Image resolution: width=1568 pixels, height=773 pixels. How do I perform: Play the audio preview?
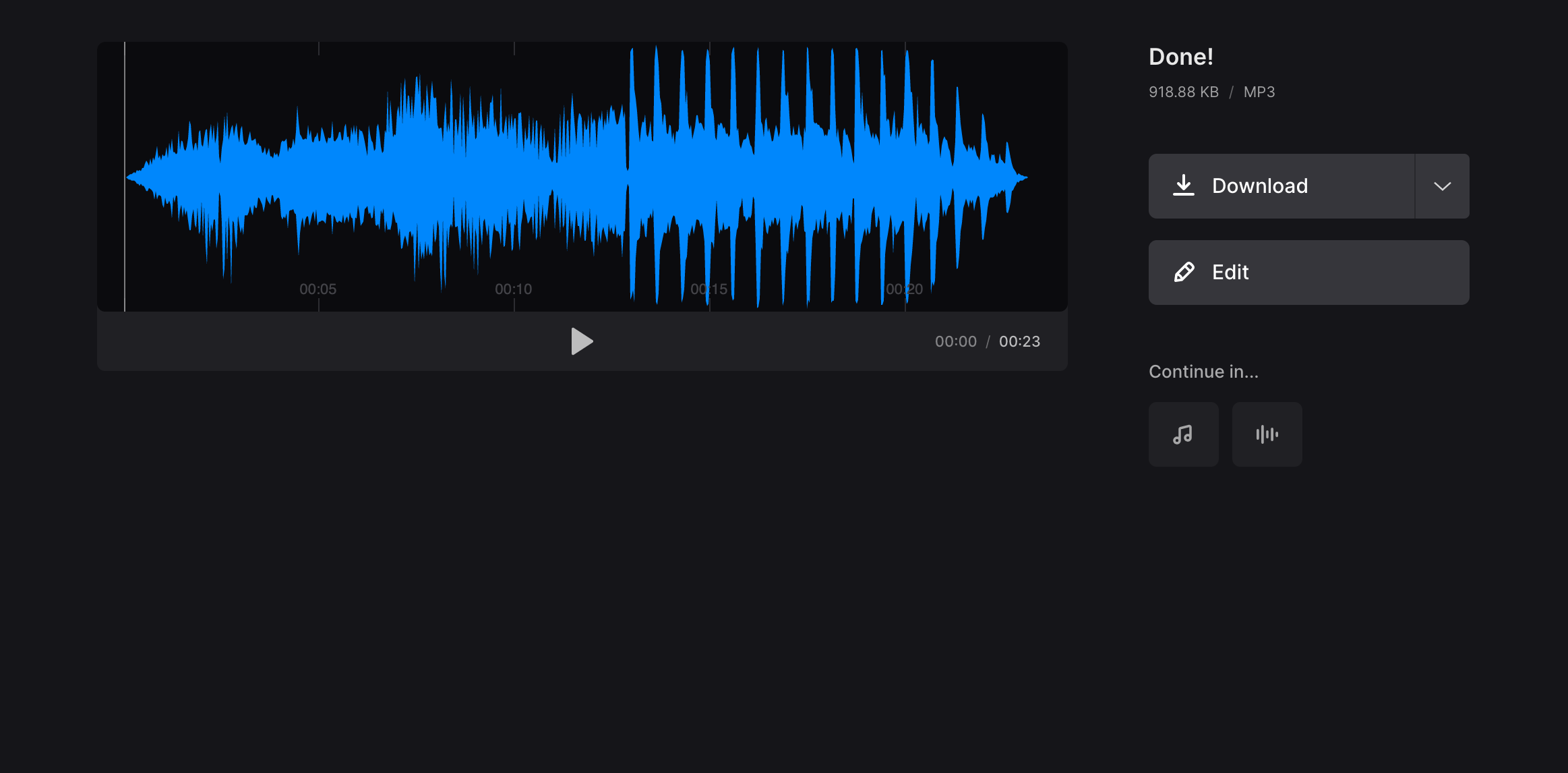click(x=582, y=341)
